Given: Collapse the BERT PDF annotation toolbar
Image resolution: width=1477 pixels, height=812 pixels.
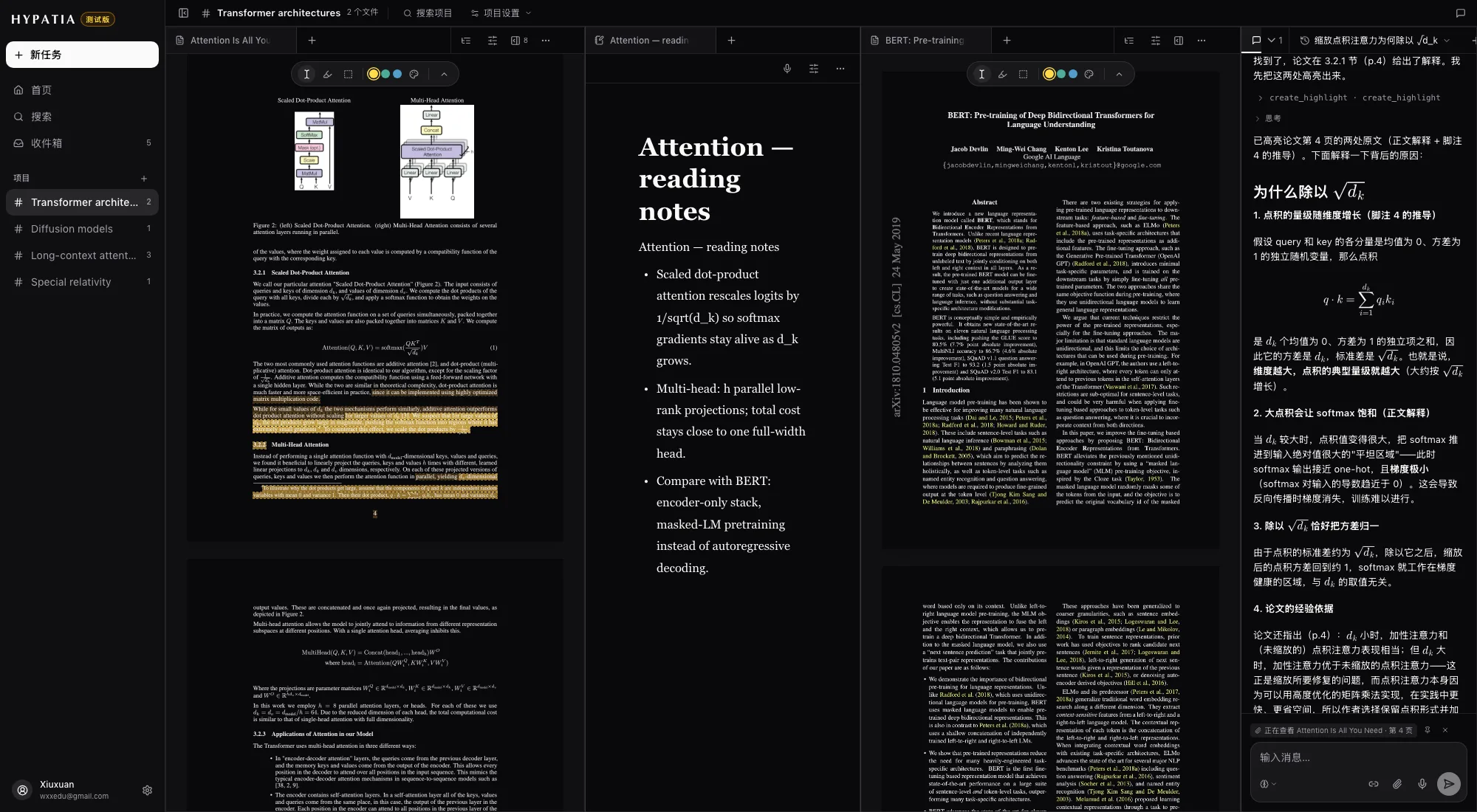Looking at the screenshot, I should [1119, 74].
